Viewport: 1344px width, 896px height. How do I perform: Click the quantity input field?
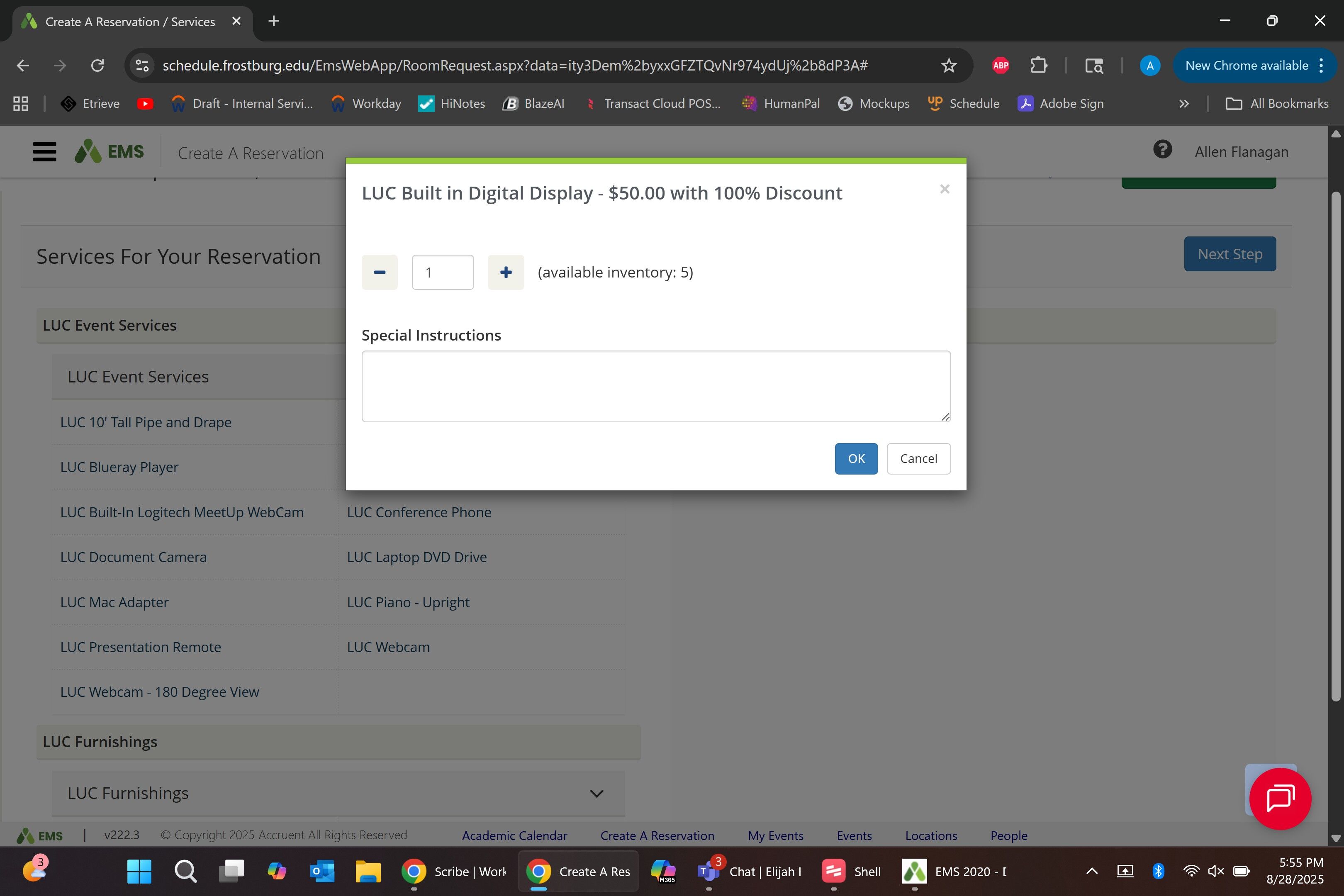tap(442, 273)
